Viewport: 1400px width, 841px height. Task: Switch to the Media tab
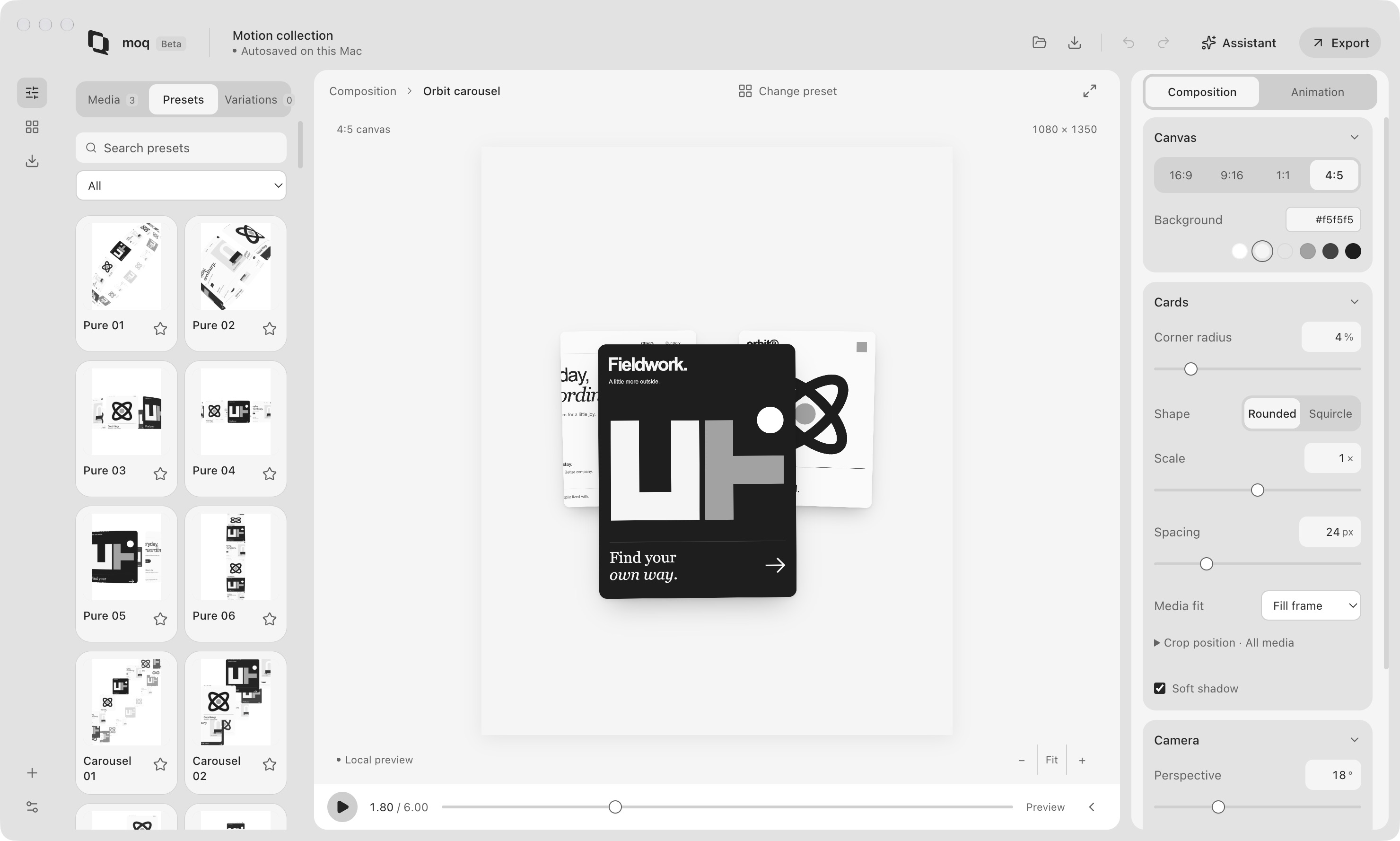pyautogui.click(x=112, y=100)
